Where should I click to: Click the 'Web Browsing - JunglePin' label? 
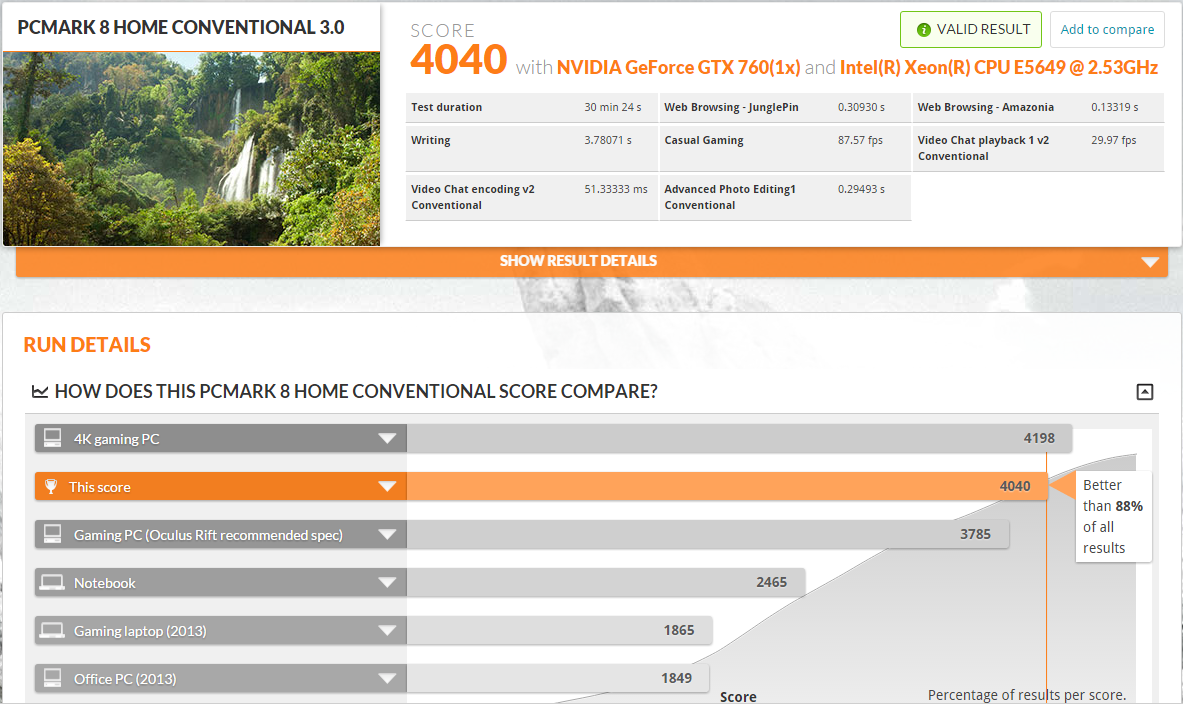coord(731,107)
